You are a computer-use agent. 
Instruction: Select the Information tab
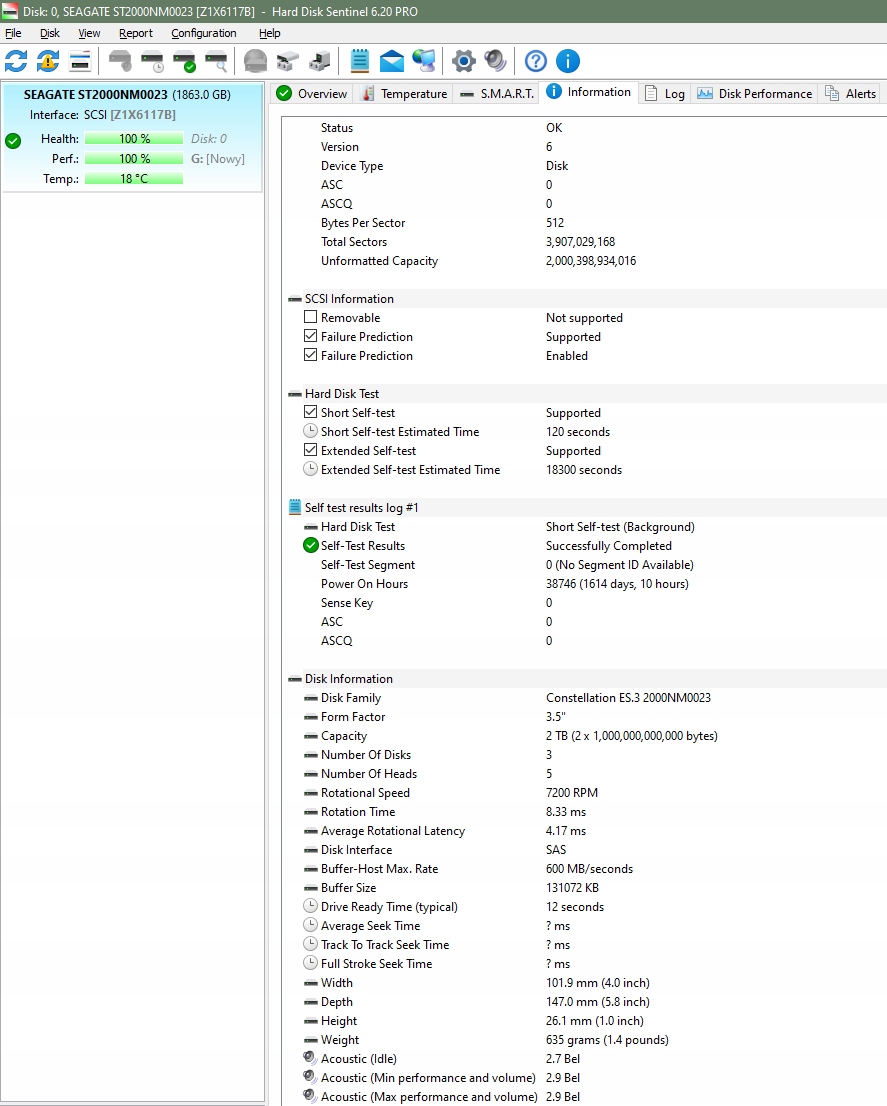tap(589, 92)
